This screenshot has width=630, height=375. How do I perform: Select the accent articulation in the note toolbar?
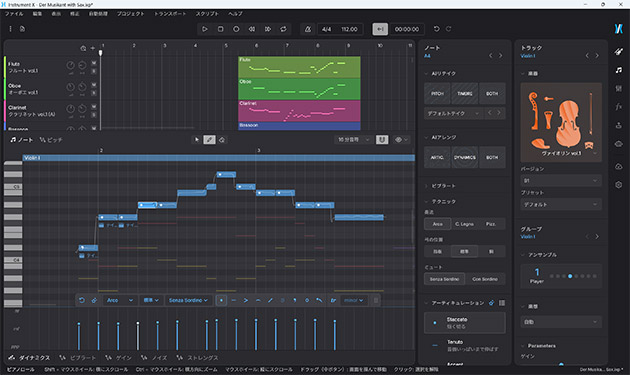(245, 300)
